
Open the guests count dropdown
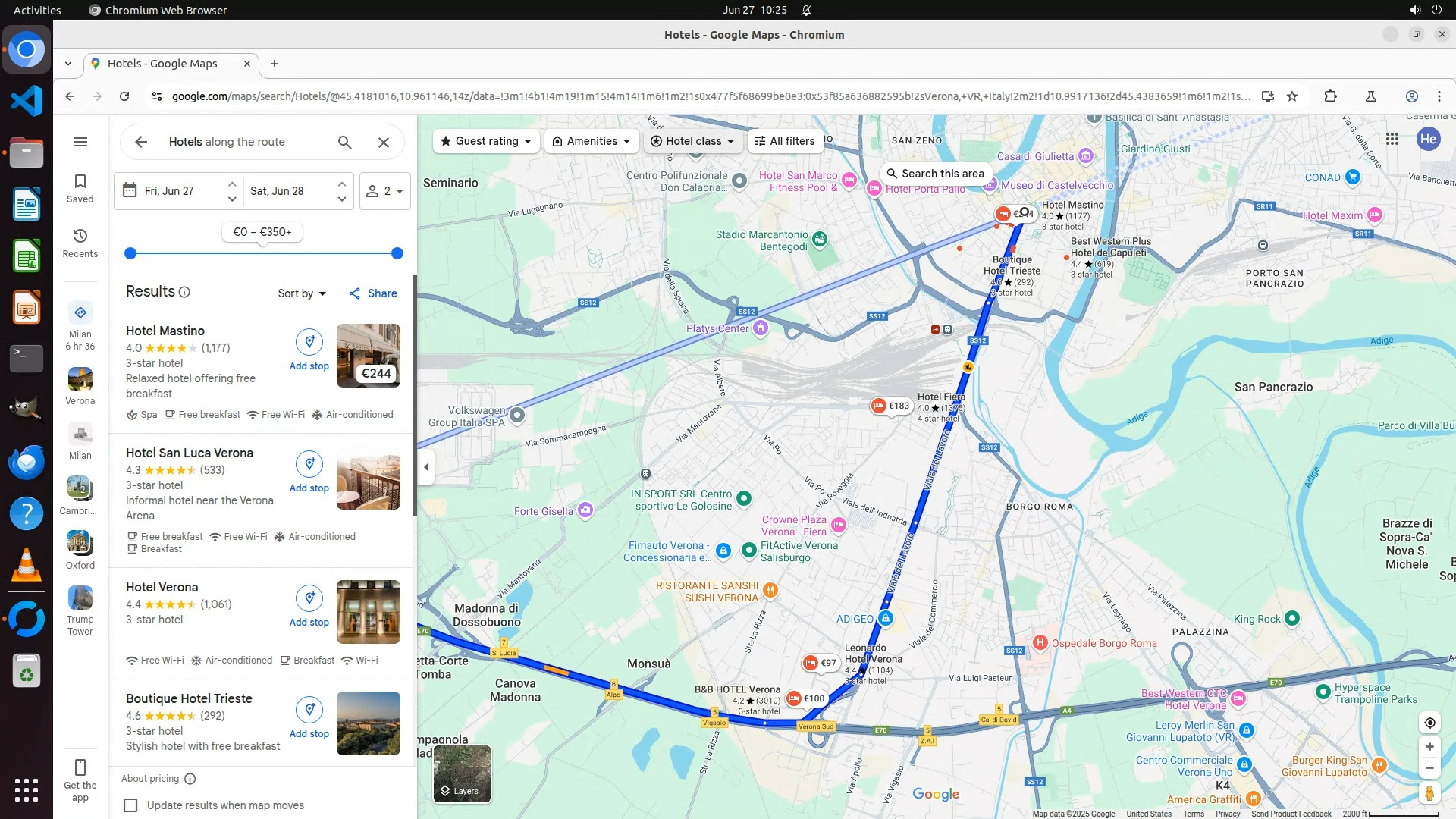coord(384,191)
